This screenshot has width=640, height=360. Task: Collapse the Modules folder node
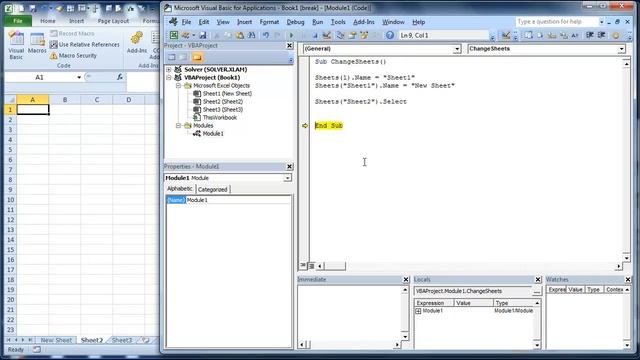(x=178, y=126)
